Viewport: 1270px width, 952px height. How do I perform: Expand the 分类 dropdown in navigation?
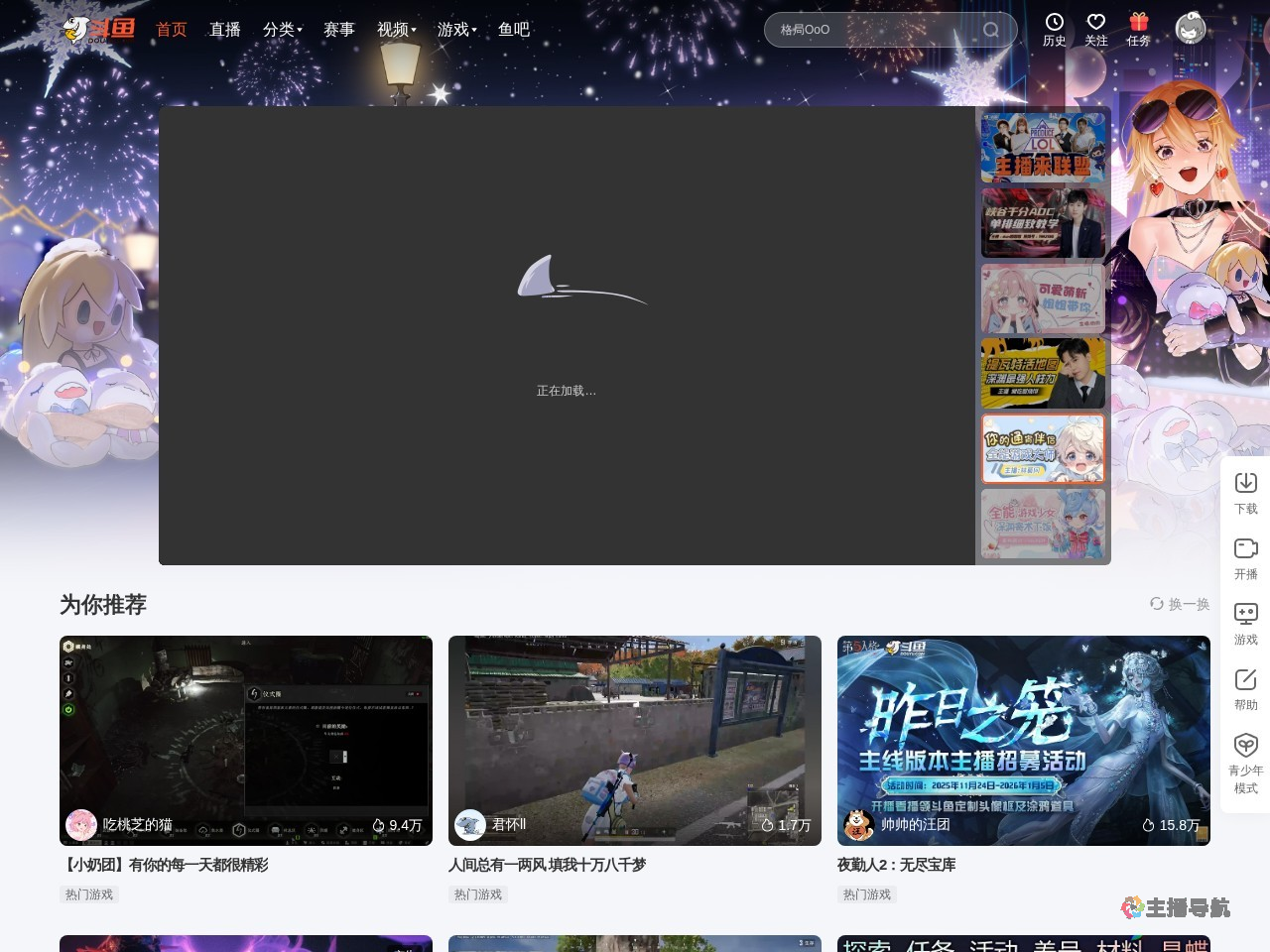pyautogui.click(x=281, y=29)
